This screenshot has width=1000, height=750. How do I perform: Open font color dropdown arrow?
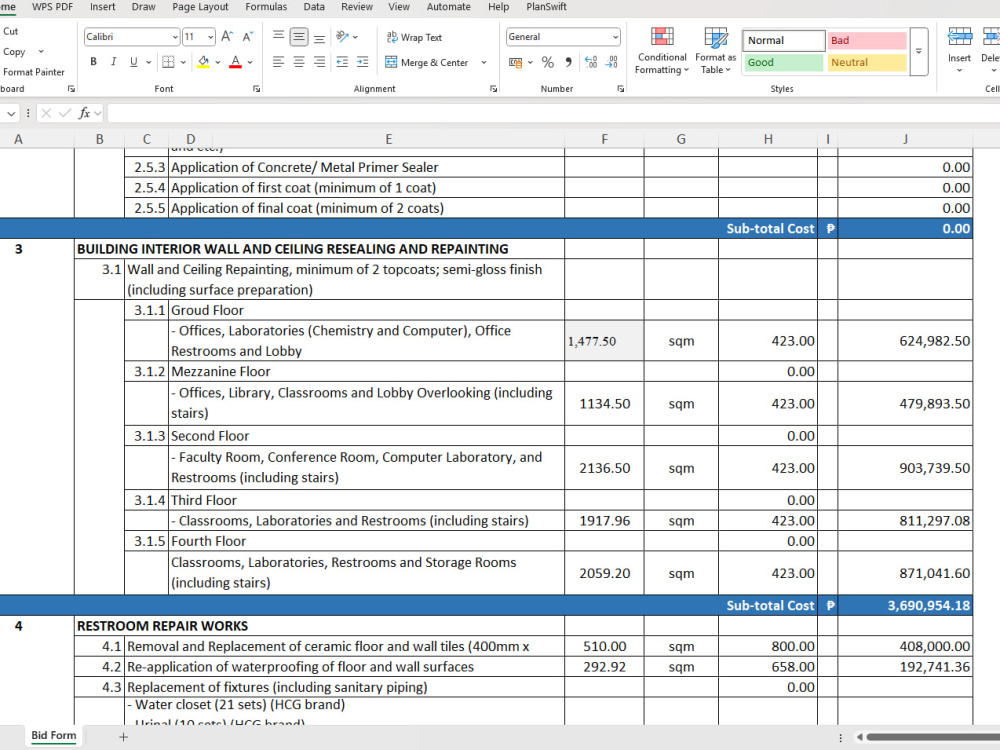coord(250,62)
